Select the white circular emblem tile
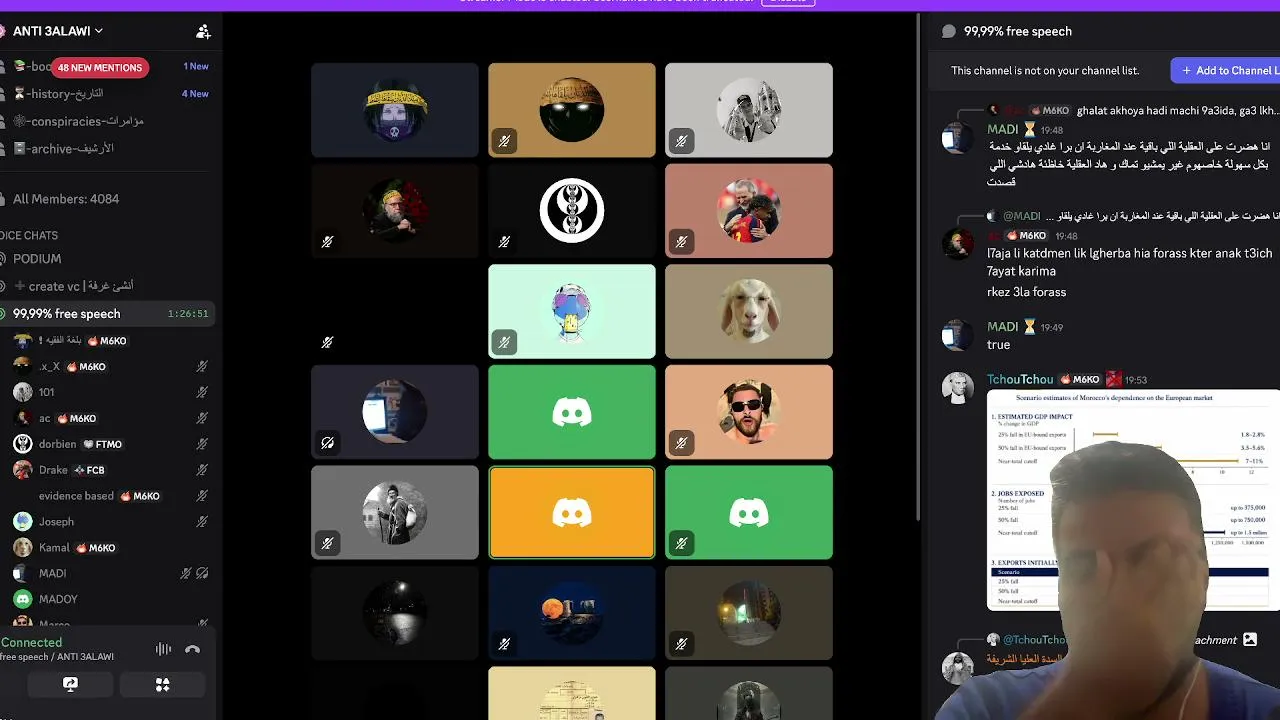 572,211
